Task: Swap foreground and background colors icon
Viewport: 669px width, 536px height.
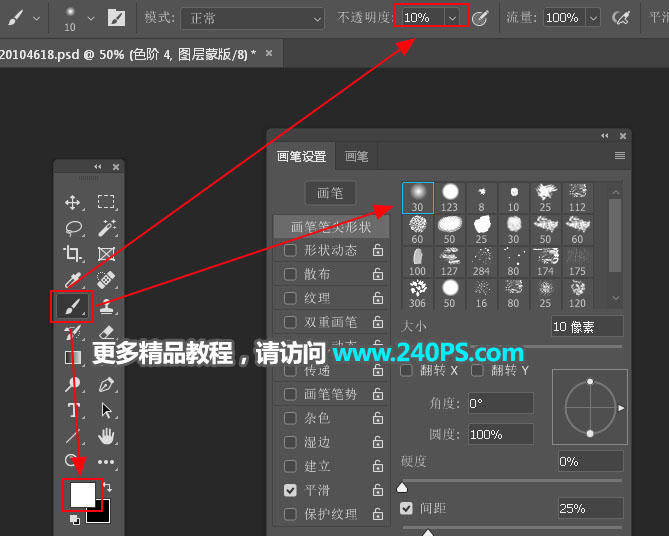Action: tap(108, 486)
